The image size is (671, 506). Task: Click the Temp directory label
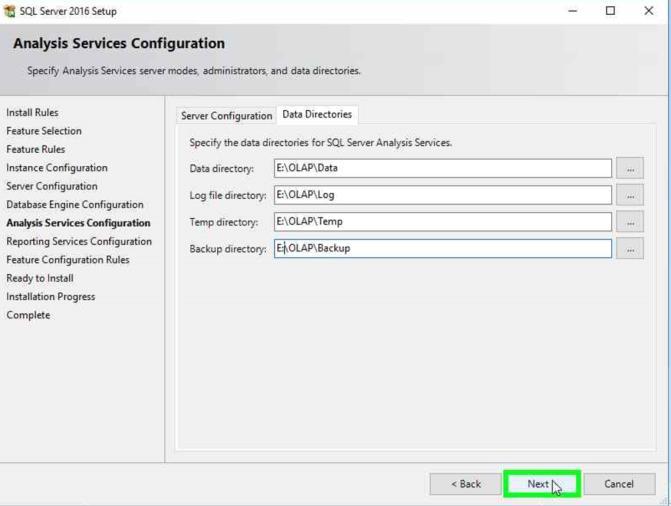pos(223,222)
